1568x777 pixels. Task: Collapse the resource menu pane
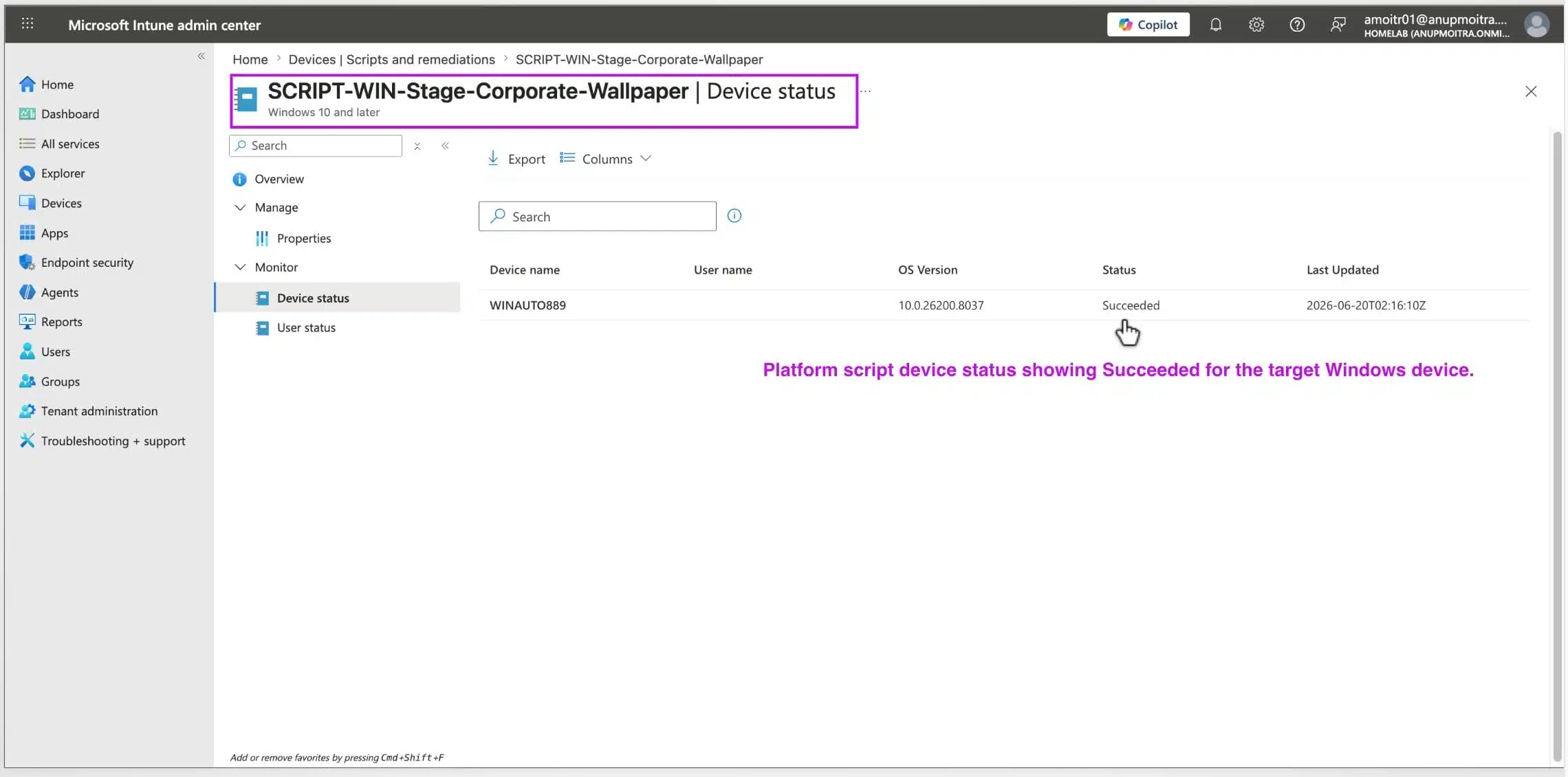coord(445,146)
